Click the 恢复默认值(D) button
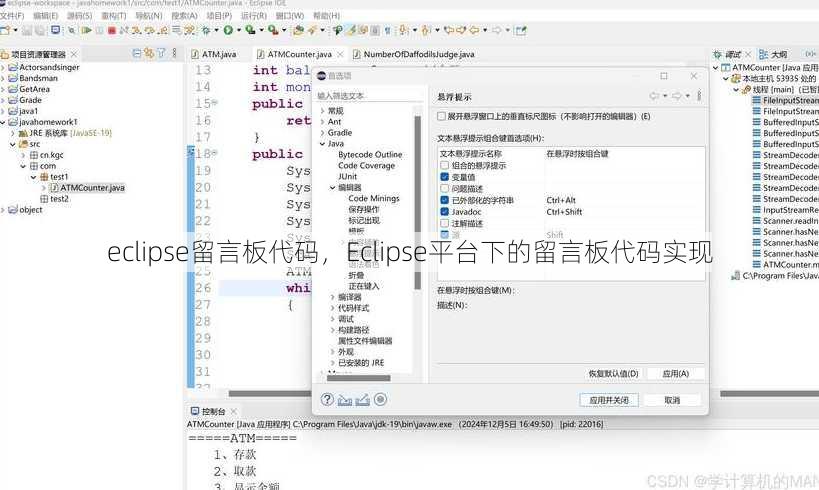 613,374
